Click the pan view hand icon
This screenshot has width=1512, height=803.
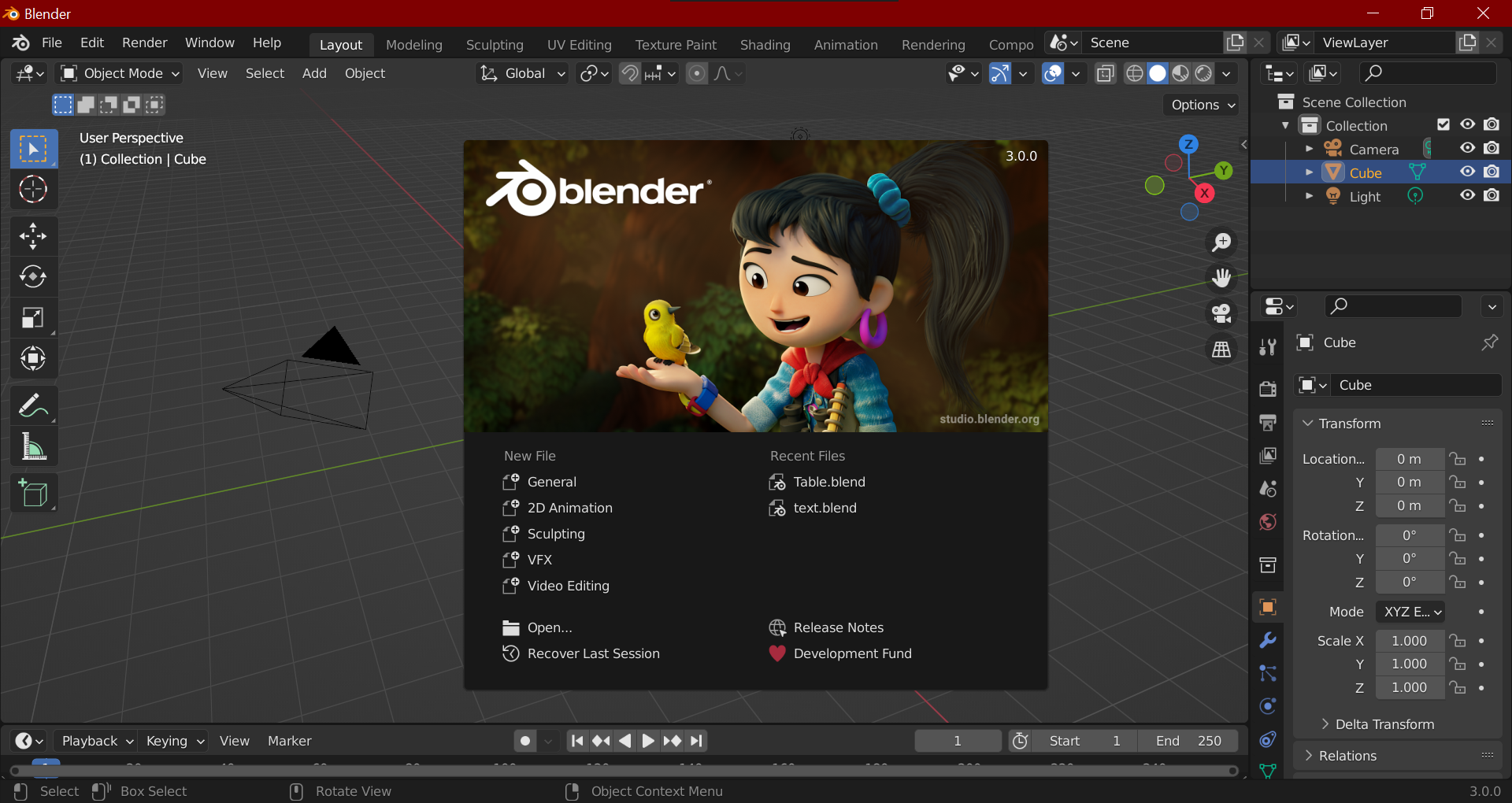1221,278
